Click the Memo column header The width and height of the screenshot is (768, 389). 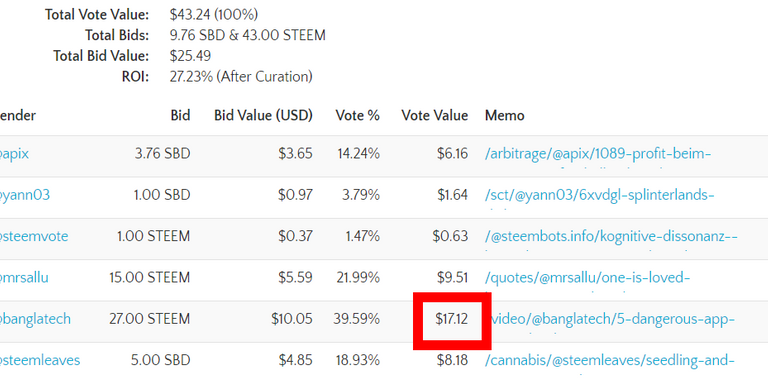point(504,116)
